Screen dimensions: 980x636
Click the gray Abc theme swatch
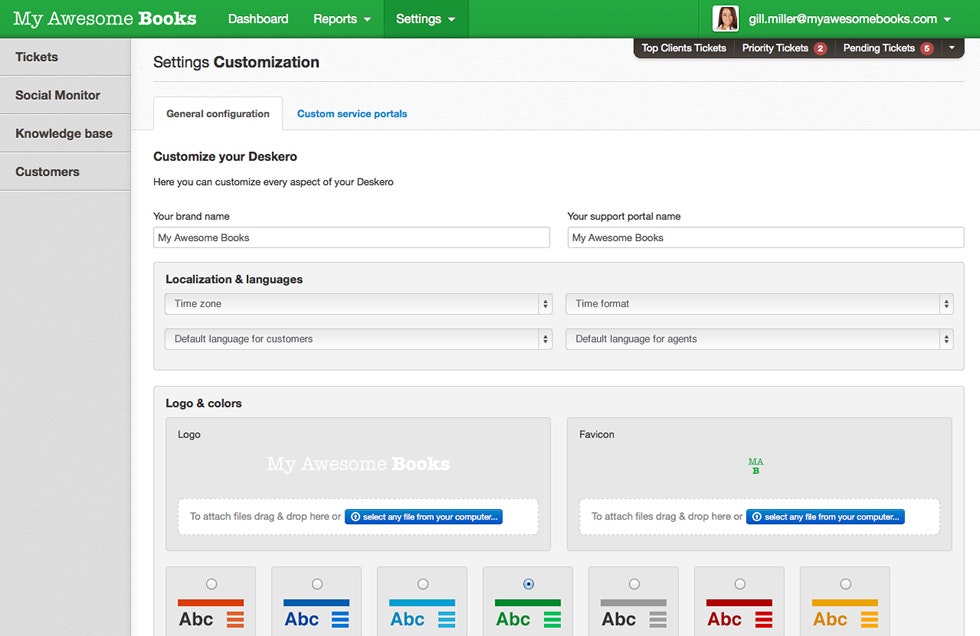tap(633, 614)
